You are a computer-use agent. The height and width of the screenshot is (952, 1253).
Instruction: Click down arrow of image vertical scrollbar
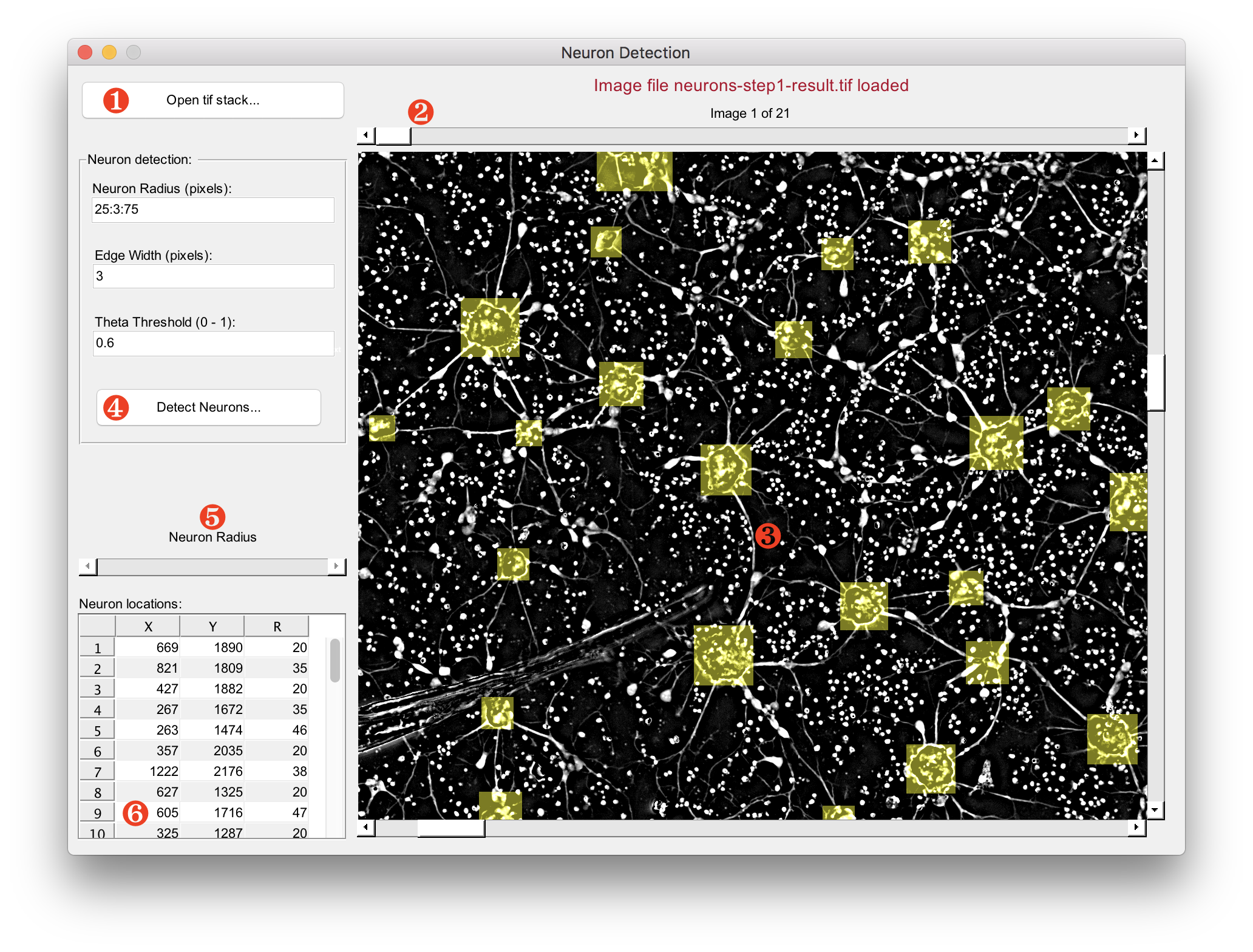tap(1155, 809)
